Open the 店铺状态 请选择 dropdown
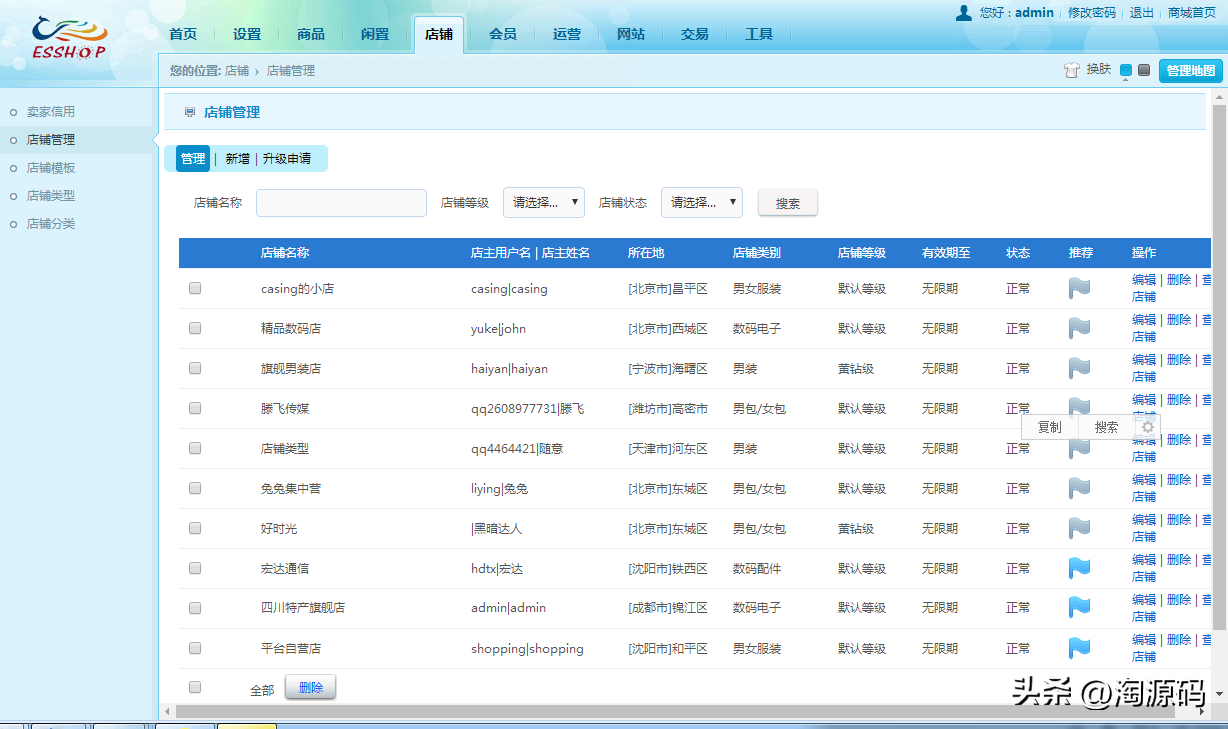This screenshot has width=1228, height=729. point(701,202)
